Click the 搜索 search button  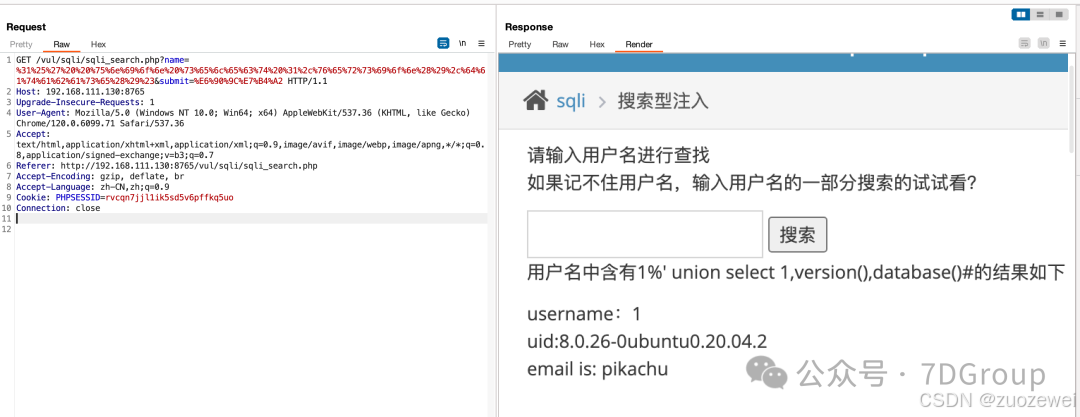[x=798, y=235]
